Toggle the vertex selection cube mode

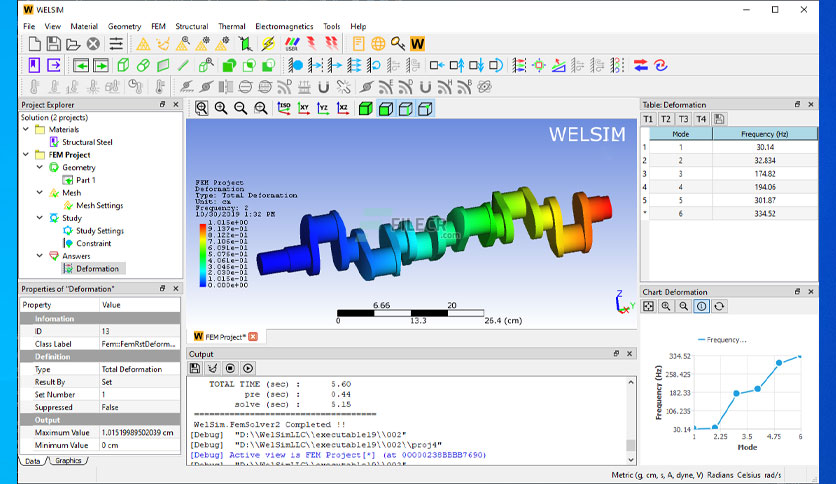425,108
